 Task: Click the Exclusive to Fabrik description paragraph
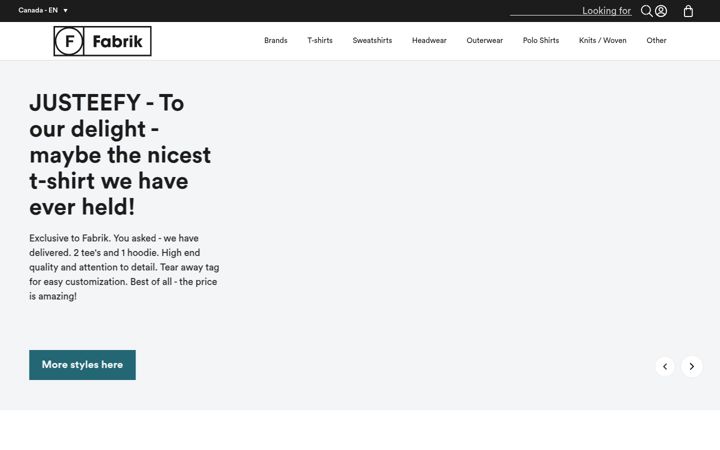click(x=124, y=267)
